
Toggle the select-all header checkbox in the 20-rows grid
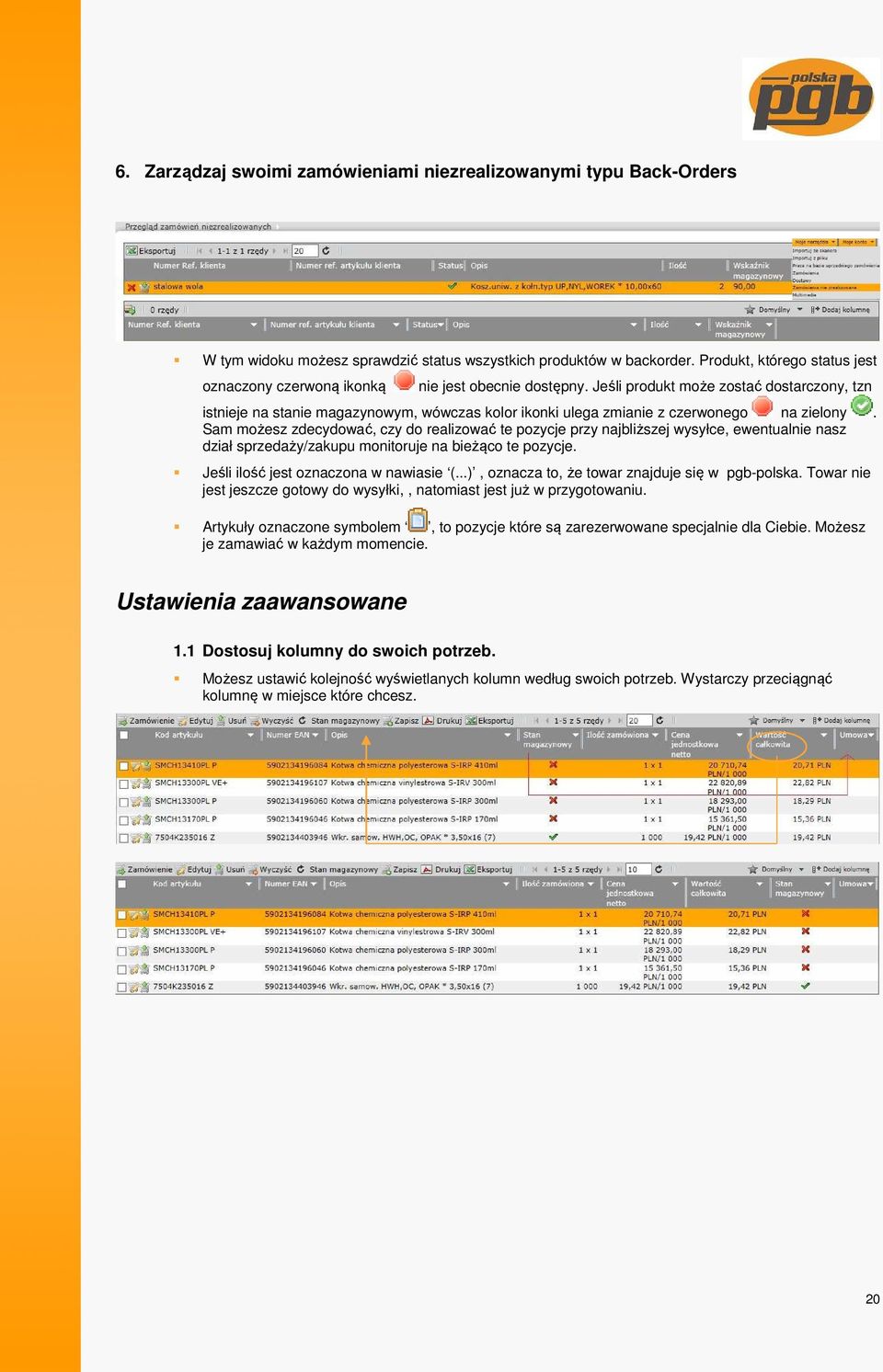click(123, 736)
